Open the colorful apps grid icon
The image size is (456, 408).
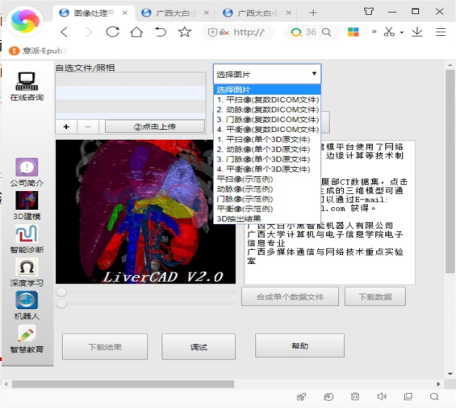pyautogui.click(x=353, y=32)
